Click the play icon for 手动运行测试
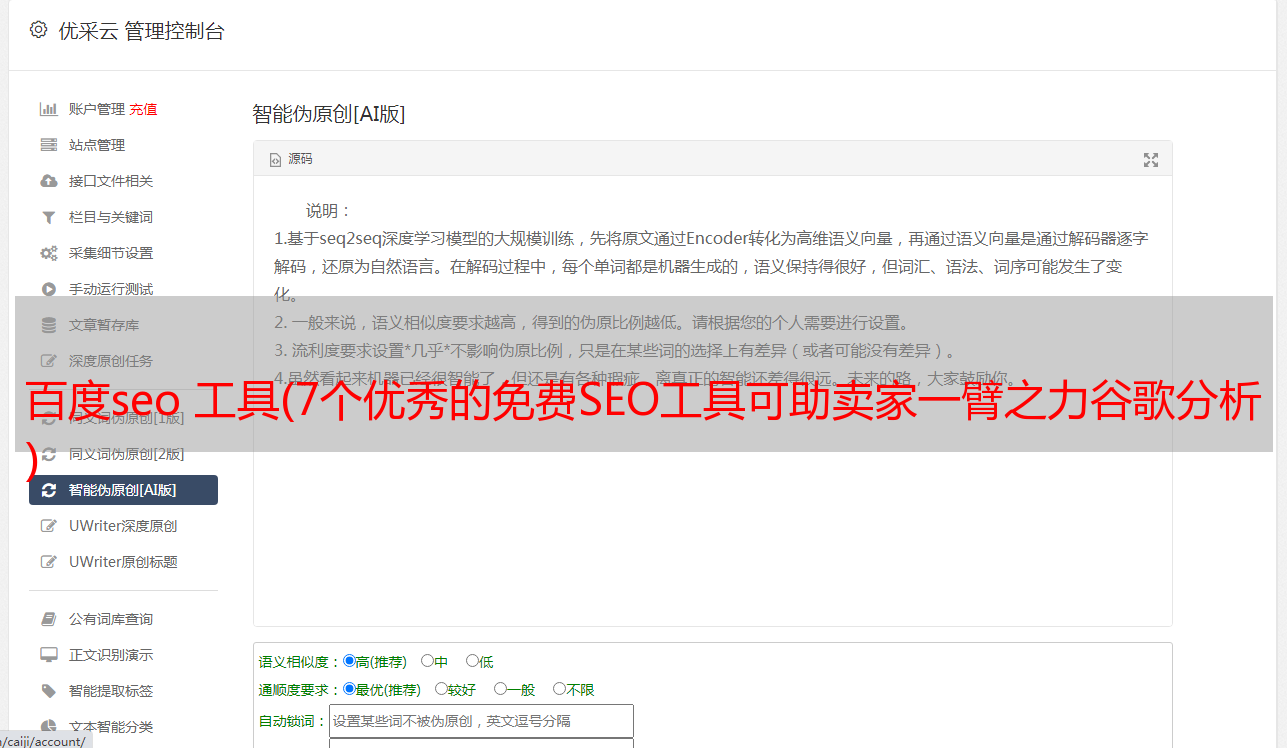Image resolution: width=1287 pixels, height=748 pixels. click(x=48, y=289)
